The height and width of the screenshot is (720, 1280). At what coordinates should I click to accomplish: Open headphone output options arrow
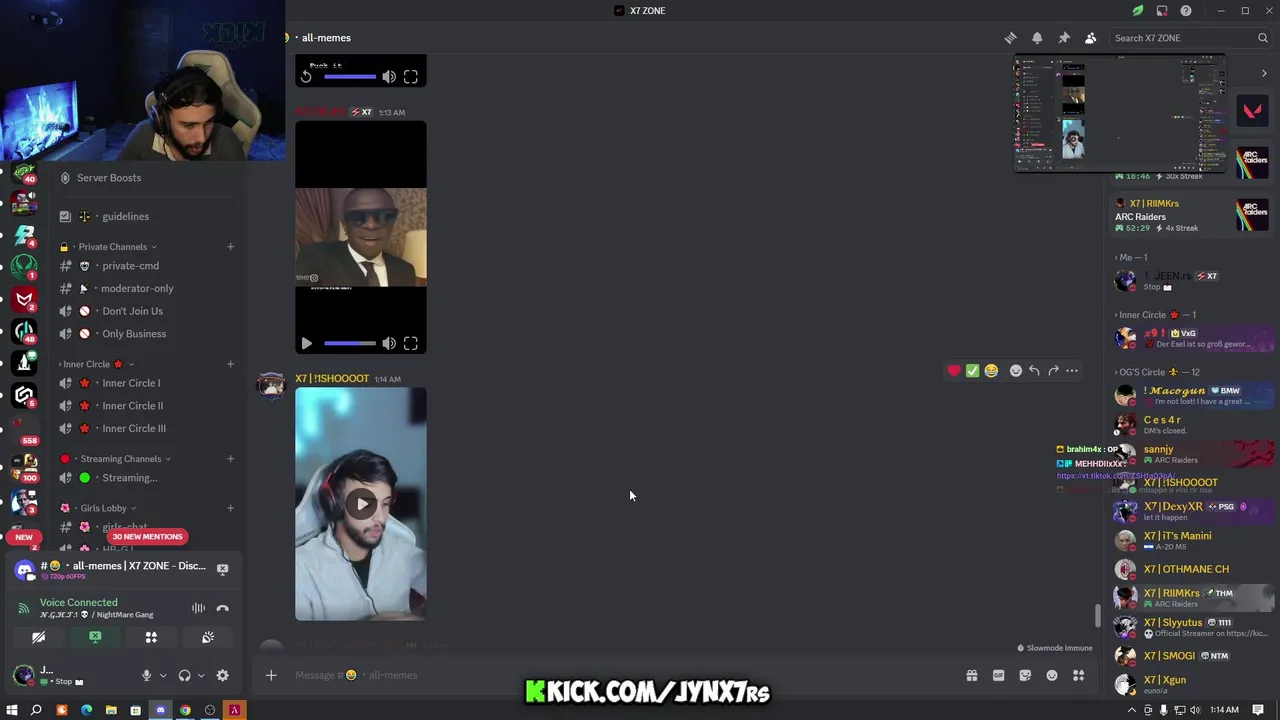201,676
